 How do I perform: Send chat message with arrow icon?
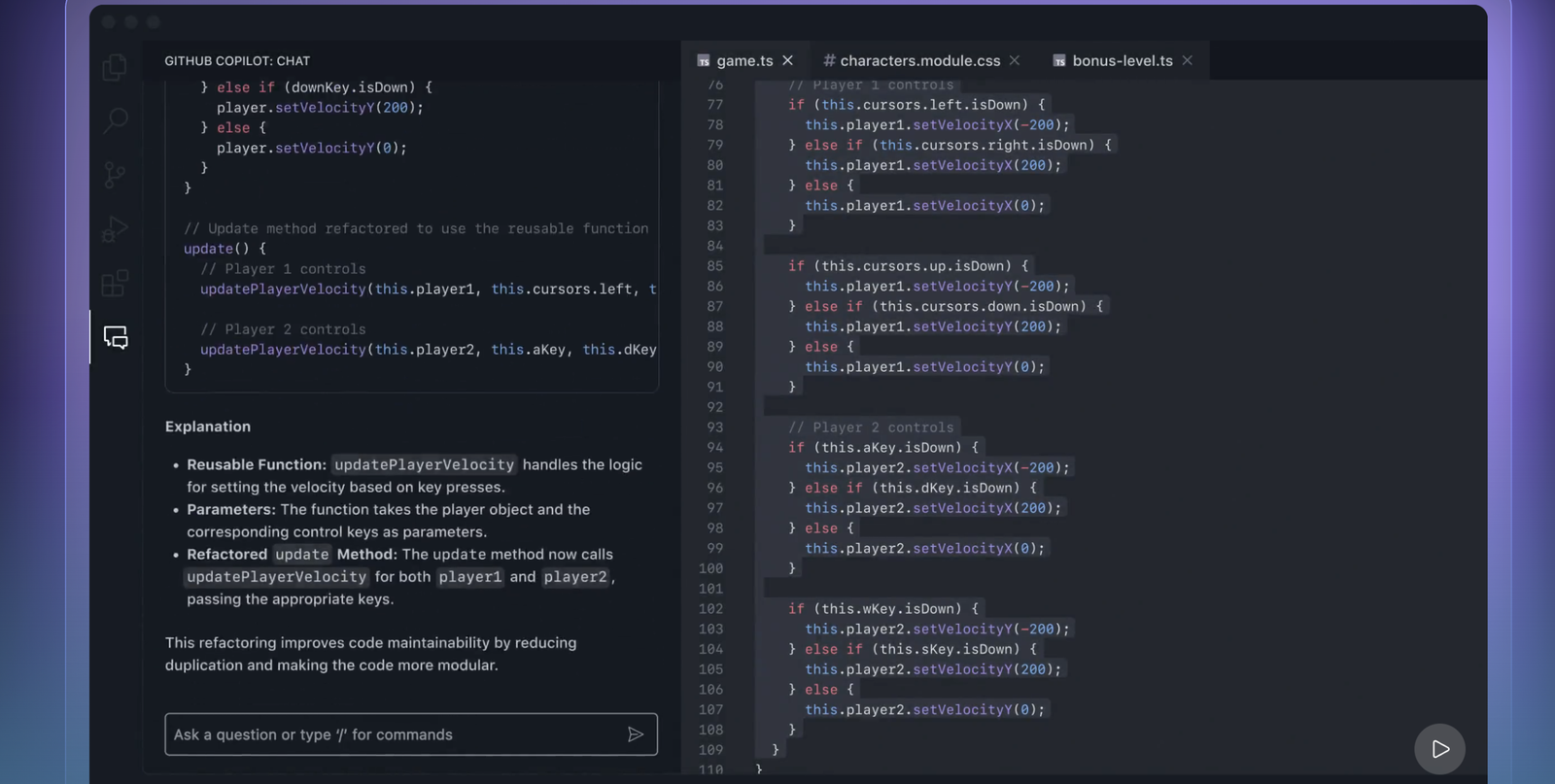(636, 734)
